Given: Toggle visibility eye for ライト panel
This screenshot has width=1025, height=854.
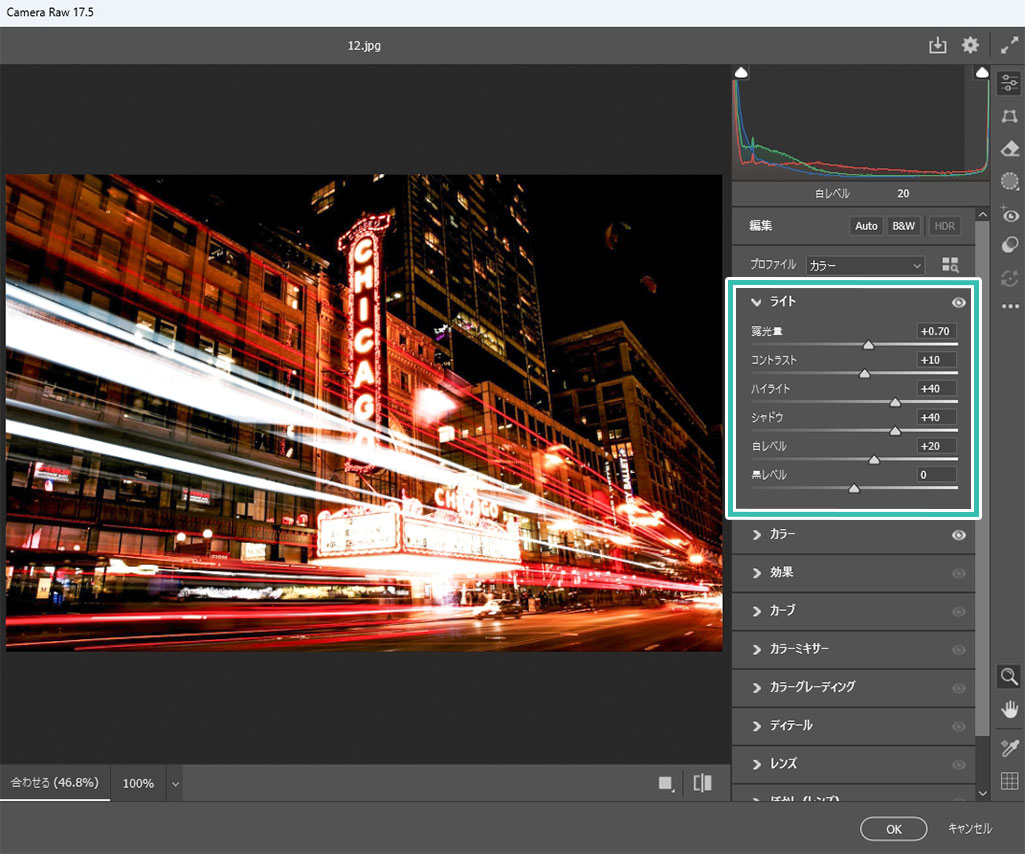Looking at the screenshot, I should coord(958,302).
